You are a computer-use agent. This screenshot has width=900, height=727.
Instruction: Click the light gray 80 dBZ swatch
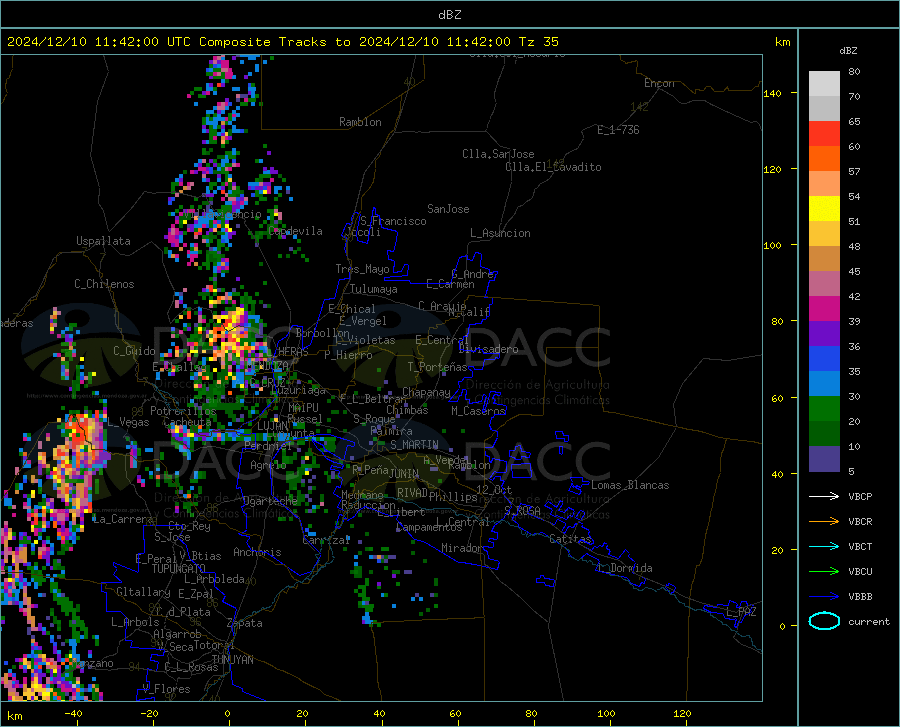(824, 84)
